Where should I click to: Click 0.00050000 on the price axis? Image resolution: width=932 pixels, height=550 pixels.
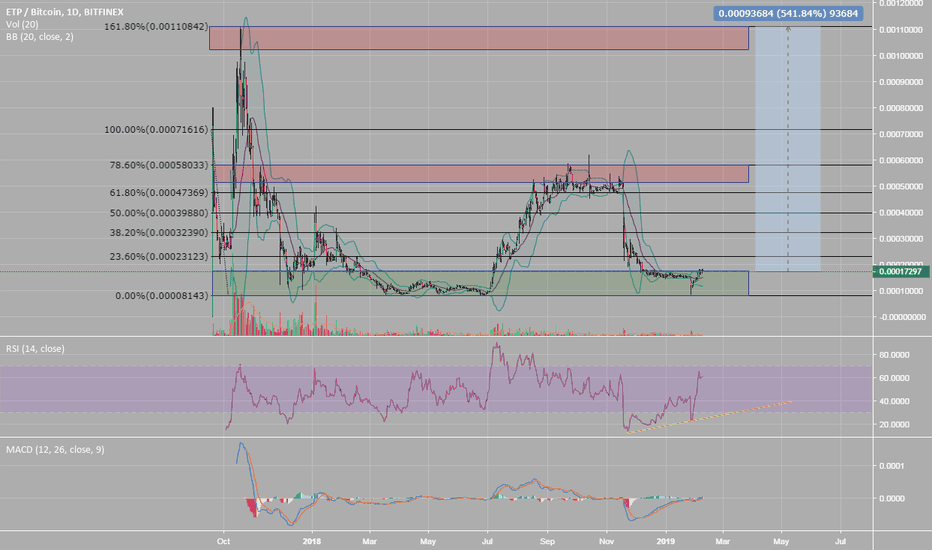coord(902,187)
